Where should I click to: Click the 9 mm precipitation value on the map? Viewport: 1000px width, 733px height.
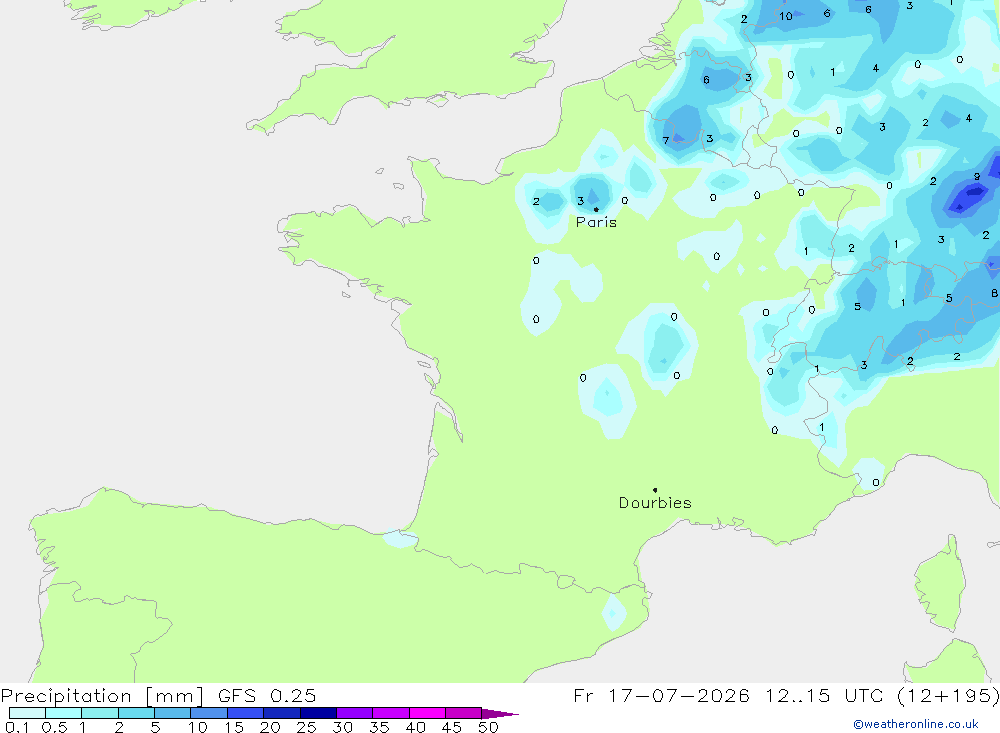pyautogui.click(x=976, y=177)
